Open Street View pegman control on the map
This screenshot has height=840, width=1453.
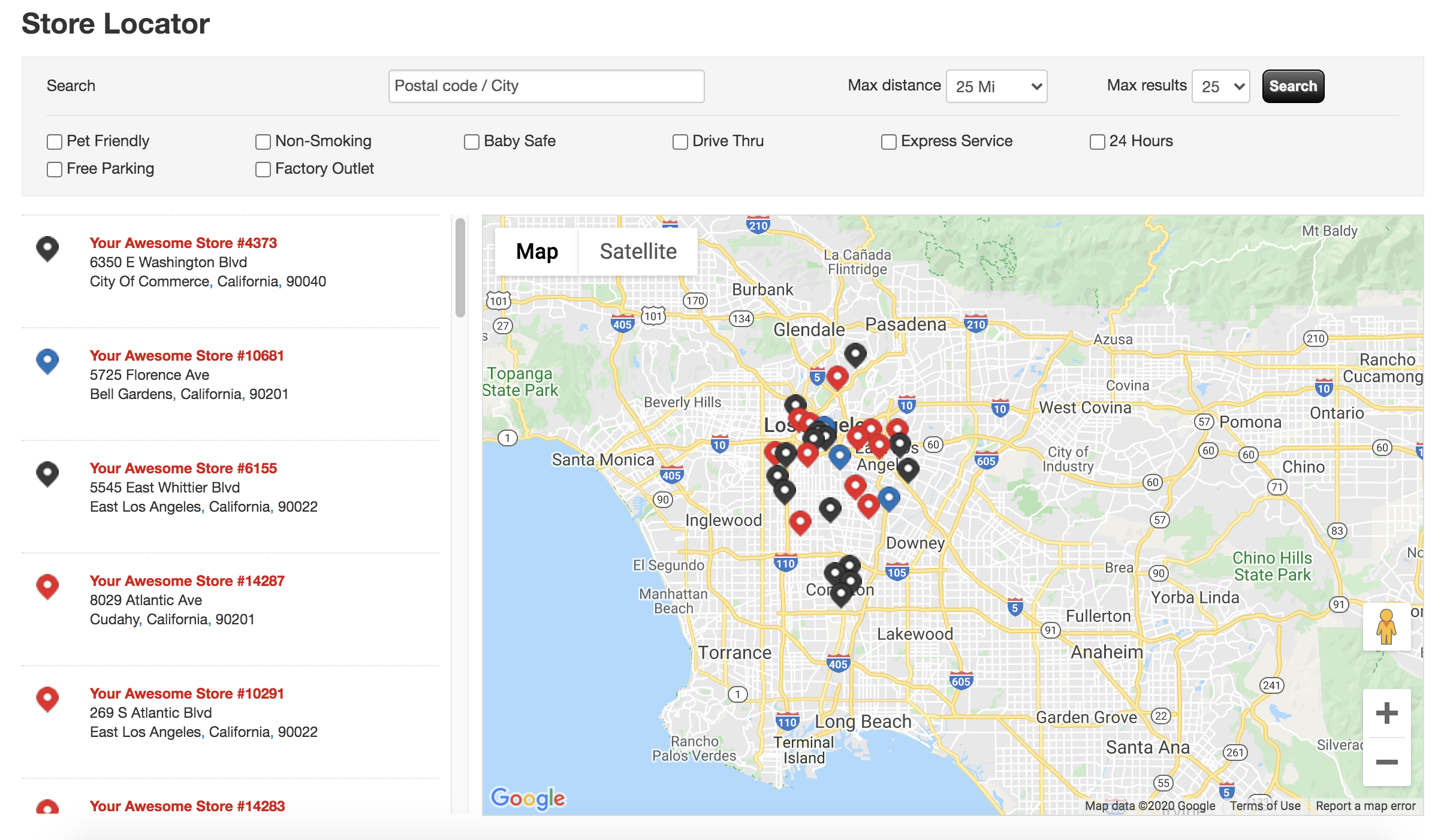(1386, 627)
